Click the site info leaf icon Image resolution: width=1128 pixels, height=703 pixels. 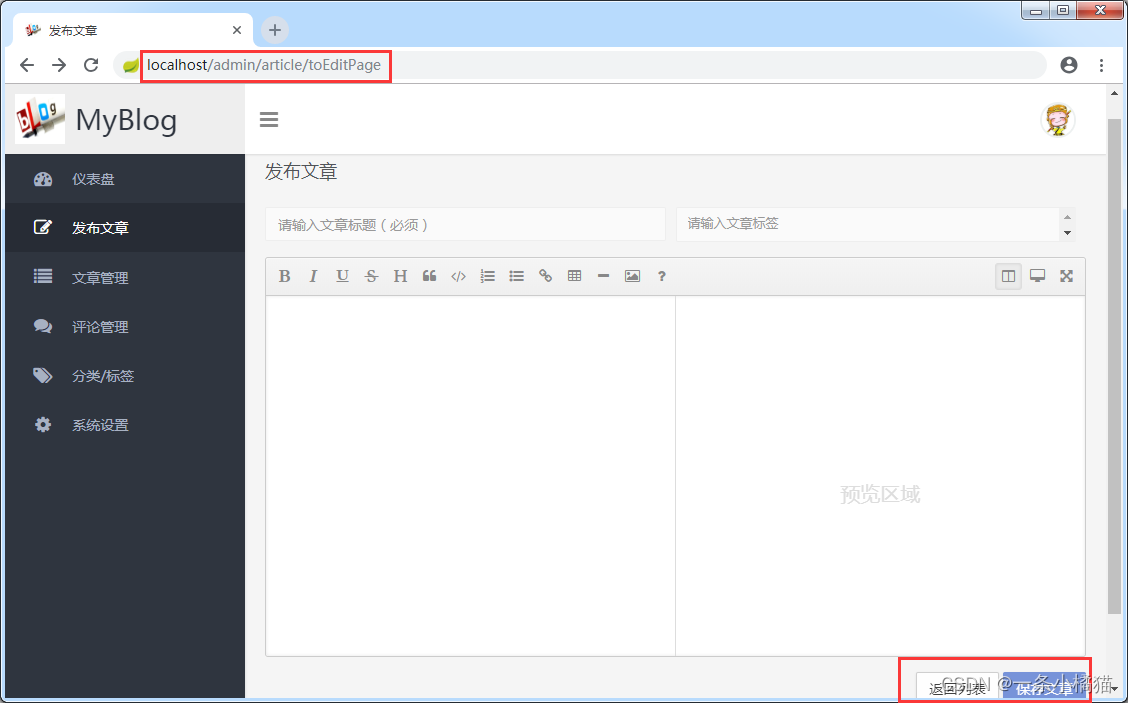coord(130,65)
